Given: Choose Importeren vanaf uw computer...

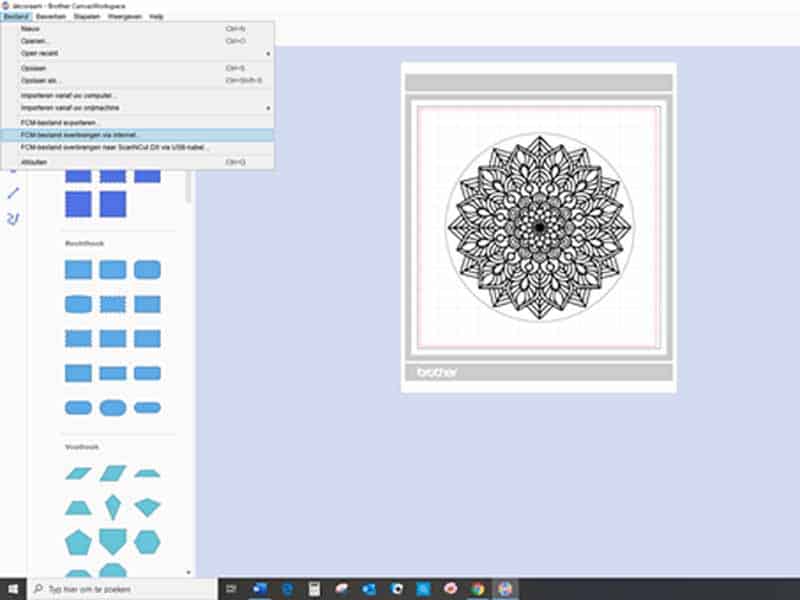Looking at the screenshot, I should click(137, 96).
